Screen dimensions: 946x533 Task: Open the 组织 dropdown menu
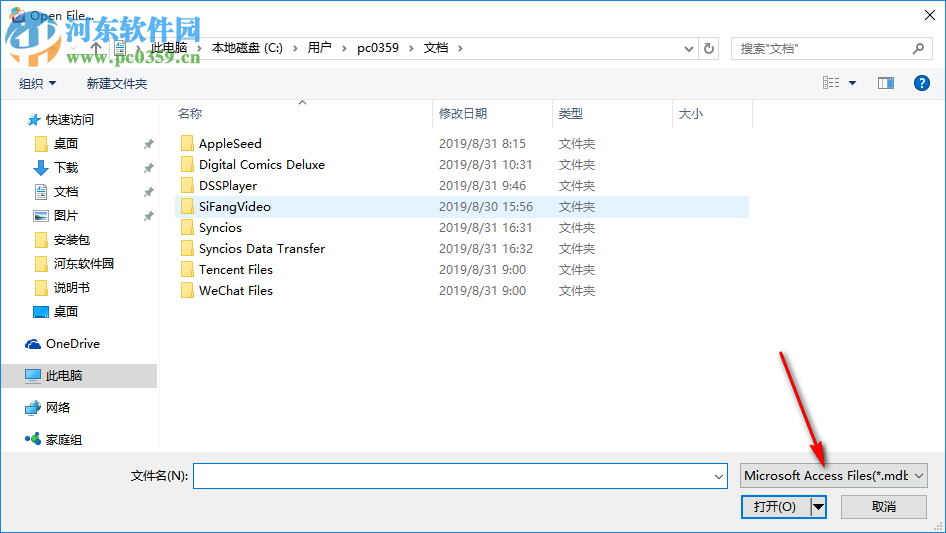(37, 83)
